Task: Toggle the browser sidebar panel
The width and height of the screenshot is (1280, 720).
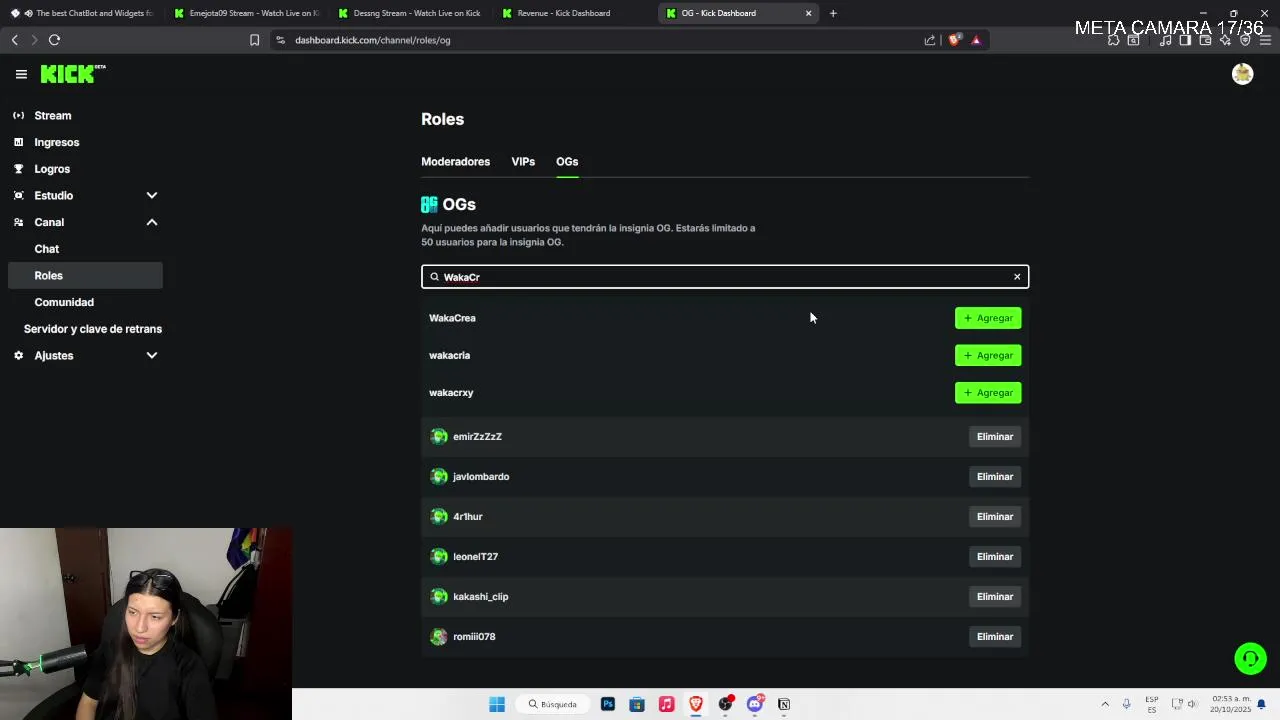Action: [1185, 40]
